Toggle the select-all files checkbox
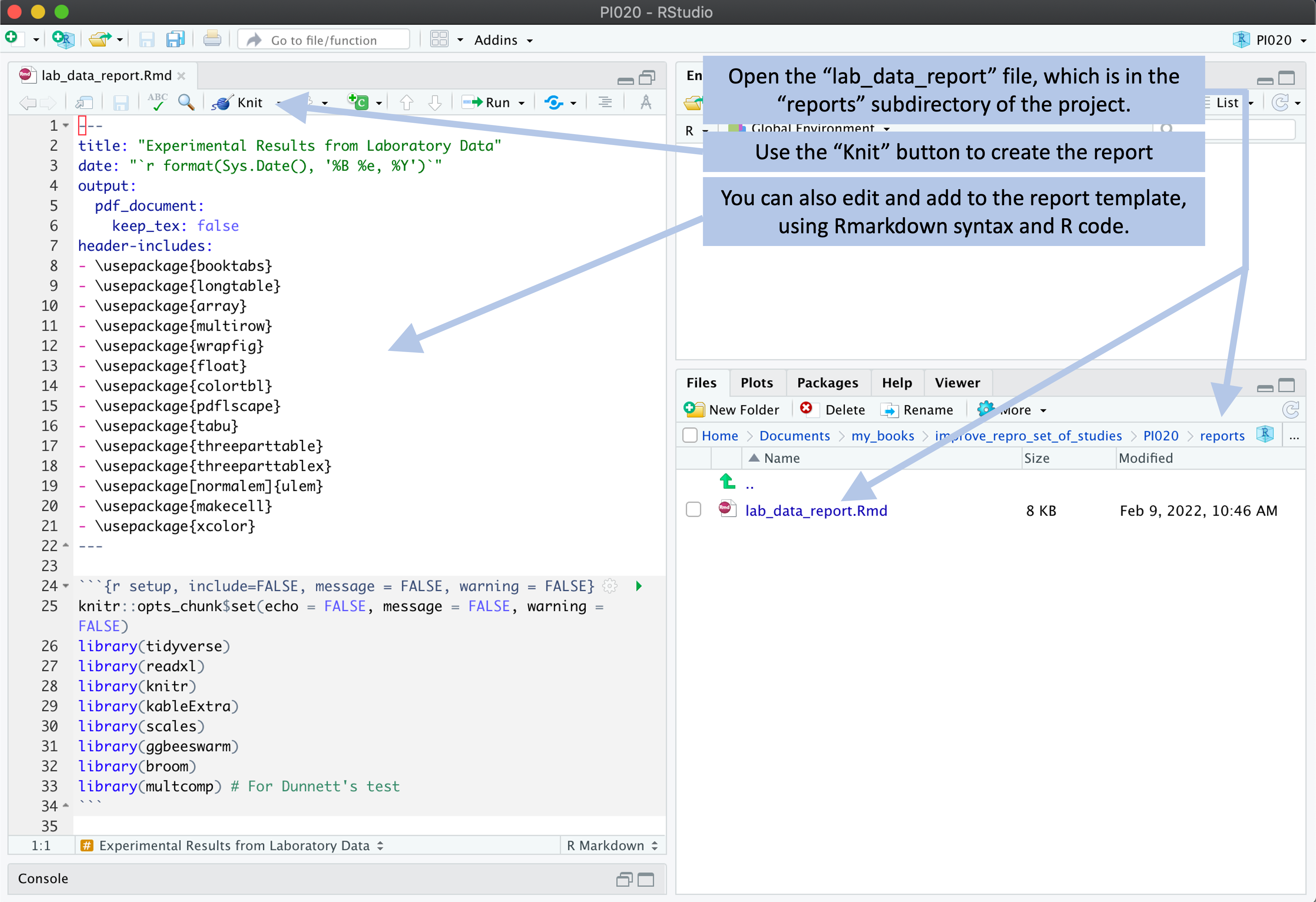This screenshot has height=902, width=1316. tap(690, 435)
